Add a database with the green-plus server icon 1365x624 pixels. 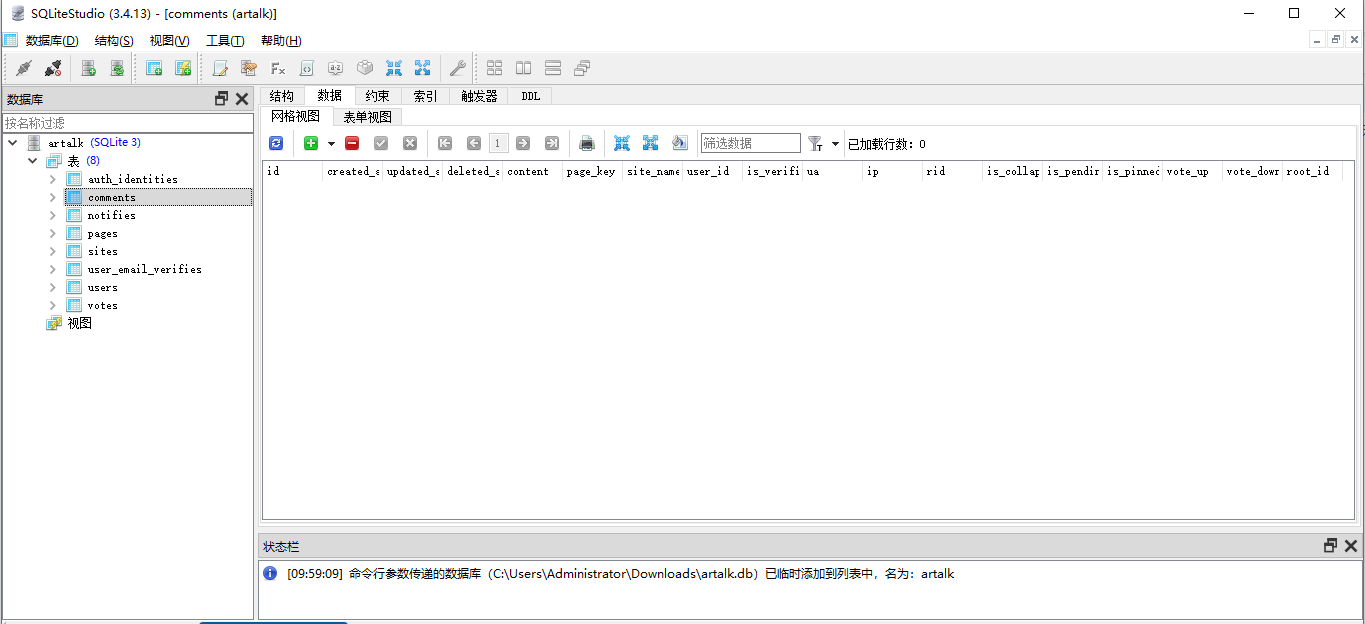pyautogui.click(x=89, y=68)
